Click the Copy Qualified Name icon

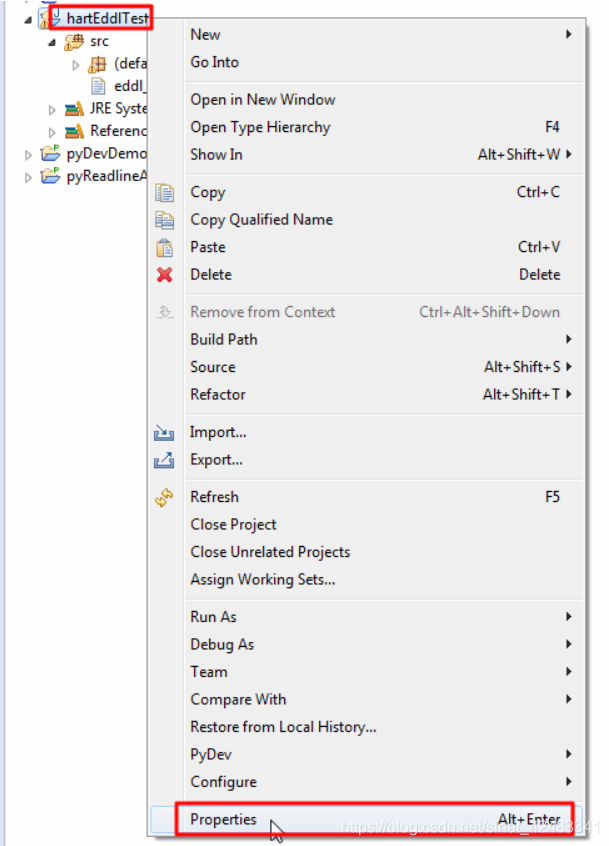165,220
